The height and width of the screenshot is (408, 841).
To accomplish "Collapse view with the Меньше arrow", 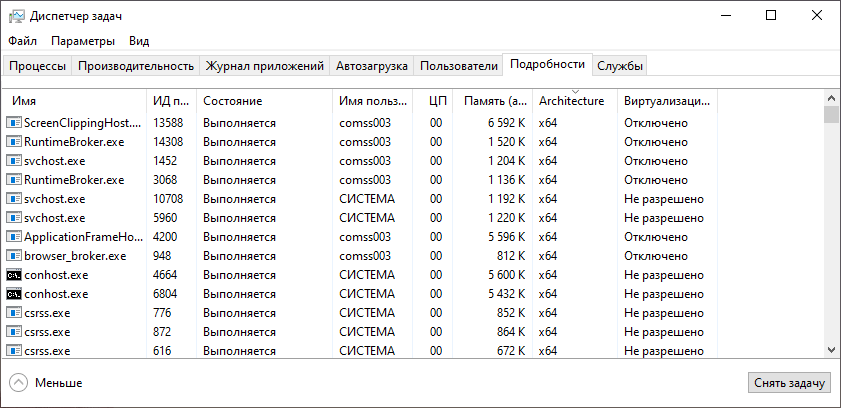I will pyautogui.click(x=19, y=382).
